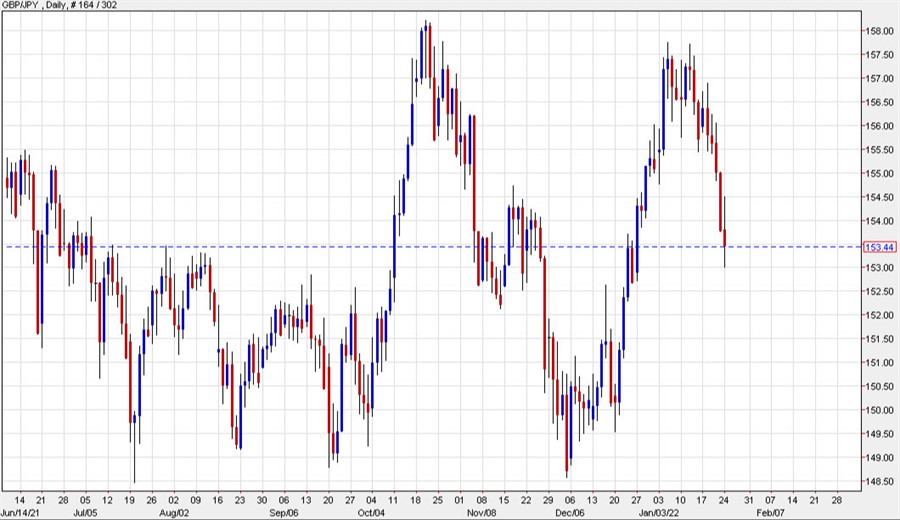Viewport: 900px width, 520px height.
Task: Select the 157.00 price level label
Action: (x=879, y=79)
